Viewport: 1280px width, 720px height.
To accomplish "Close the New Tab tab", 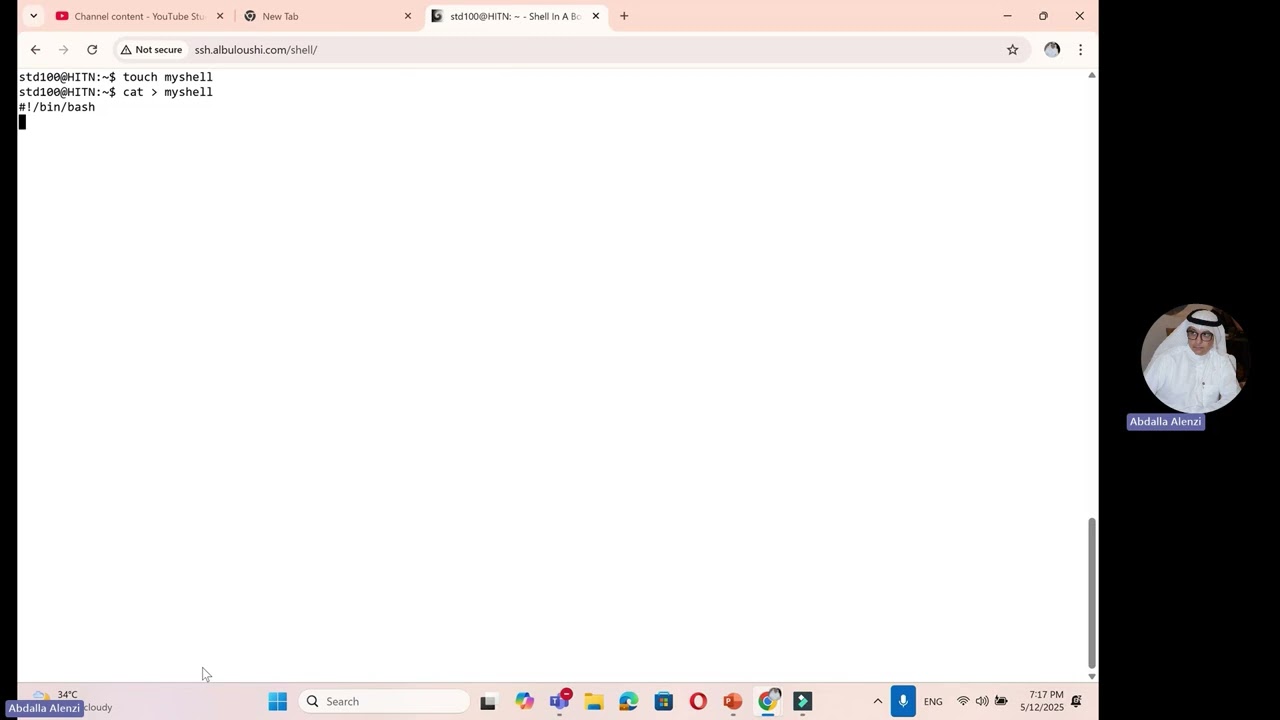I will [x=408, y=16].
